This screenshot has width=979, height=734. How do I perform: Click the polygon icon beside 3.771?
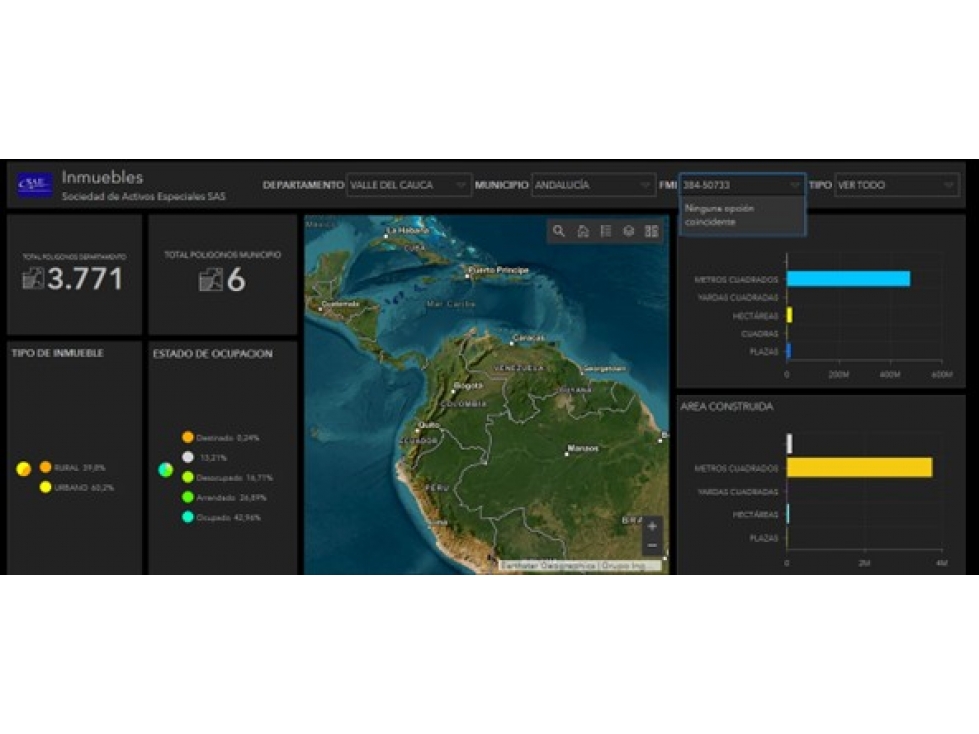pyautogui.click(x=33, y=278)
